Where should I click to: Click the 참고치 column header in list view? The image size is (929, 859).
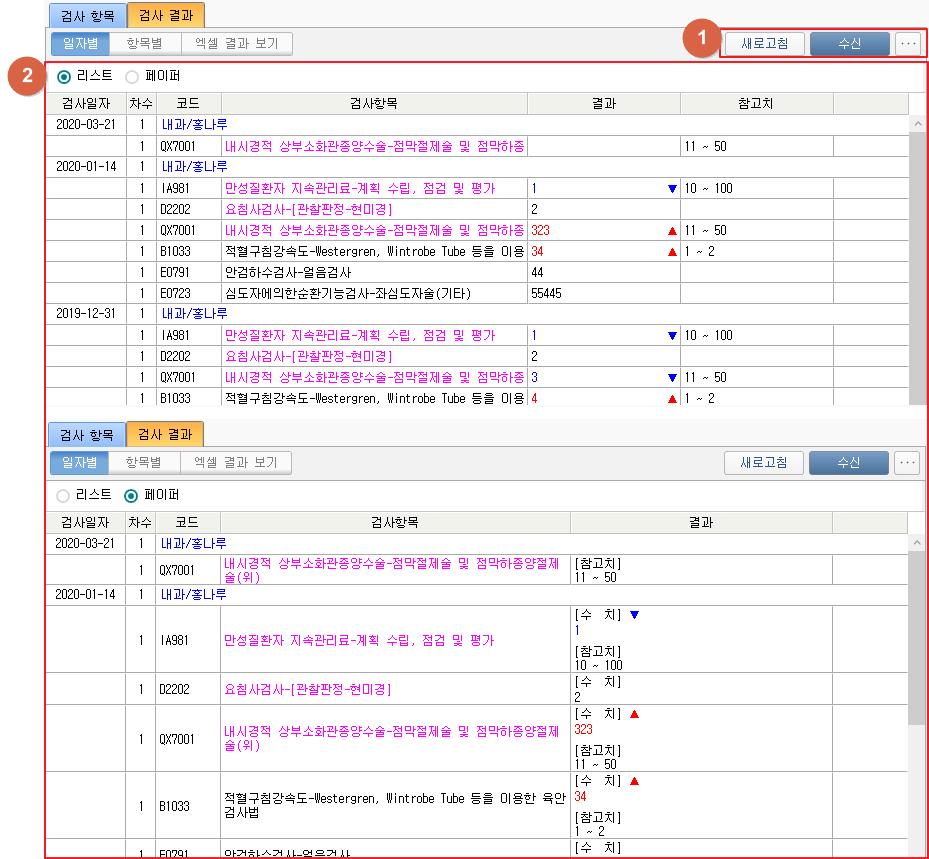pyautogui.click(x=756, y=104)
